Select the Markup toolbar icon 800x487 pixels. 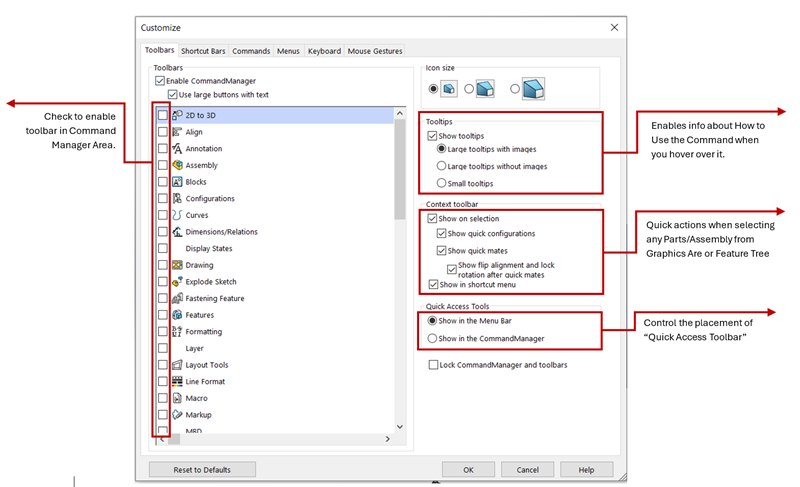point(177,414)
